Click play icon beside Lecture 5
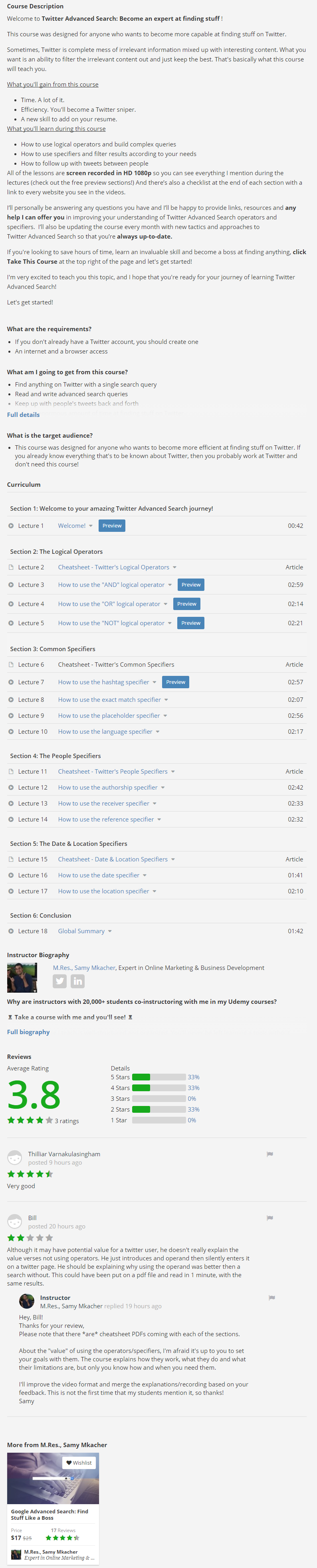Viewport: 317px width, 1568px height. 11,623
